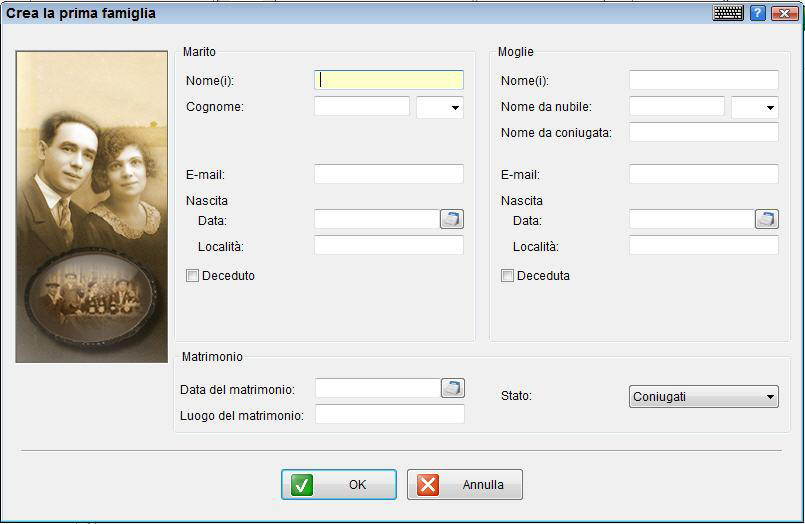Click the Moglie birth Data field
The height and width of the screenshot is (524, 805).
pos(692,219)
